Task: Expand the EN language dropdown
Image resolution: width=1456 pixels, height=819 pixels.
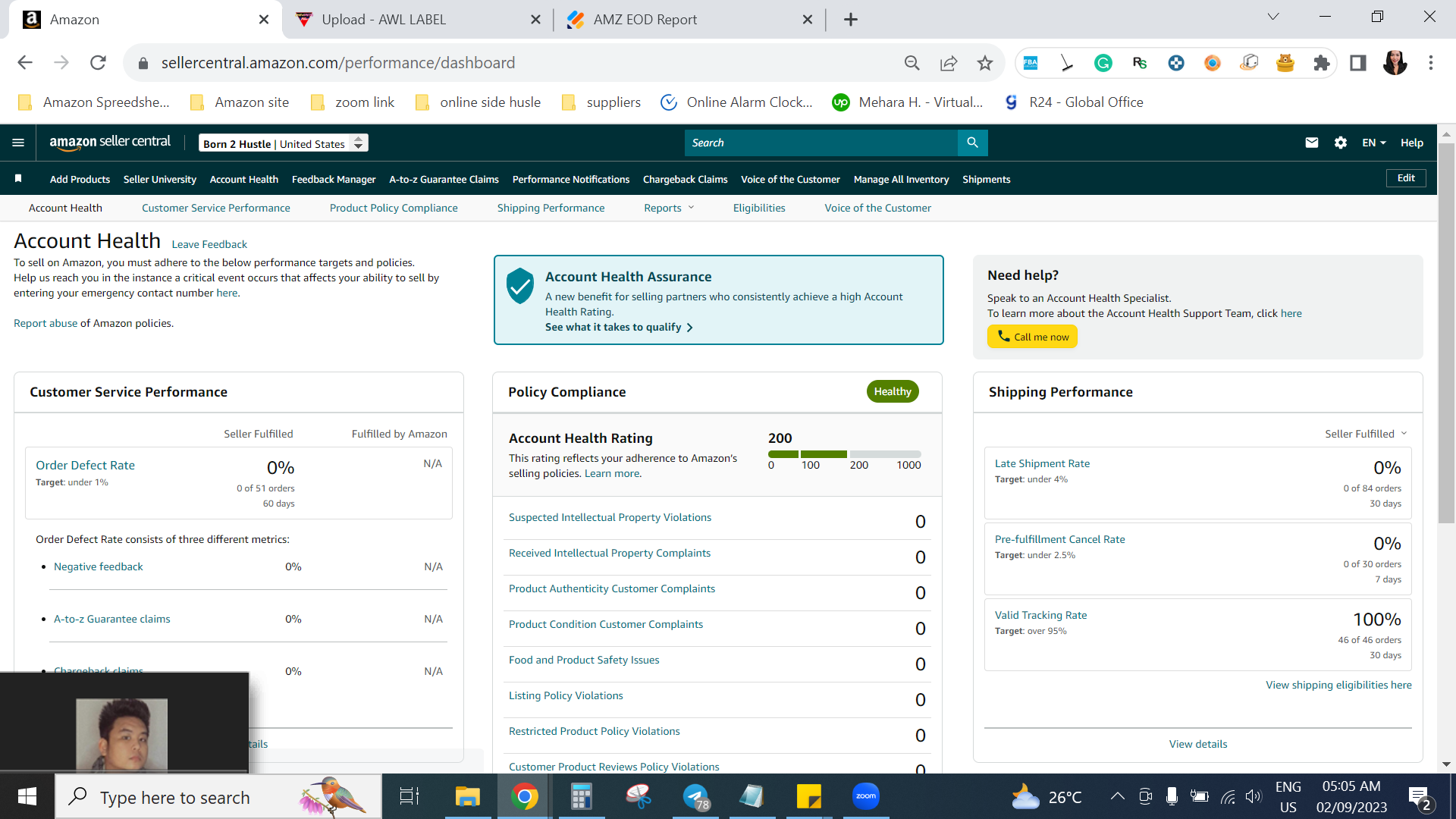Action: [1373, 143]
